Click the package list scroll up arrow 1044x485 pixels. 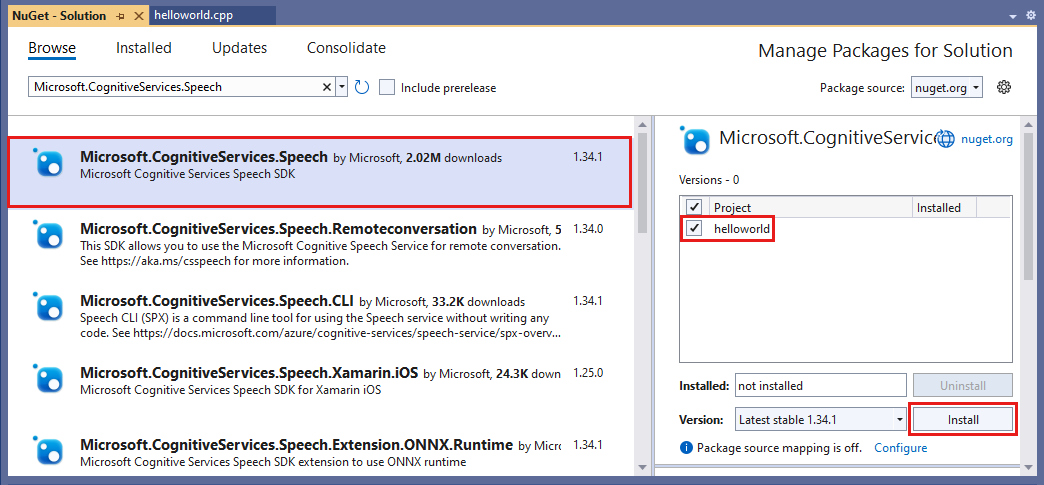pyautogui.click(x=642, y=124)
